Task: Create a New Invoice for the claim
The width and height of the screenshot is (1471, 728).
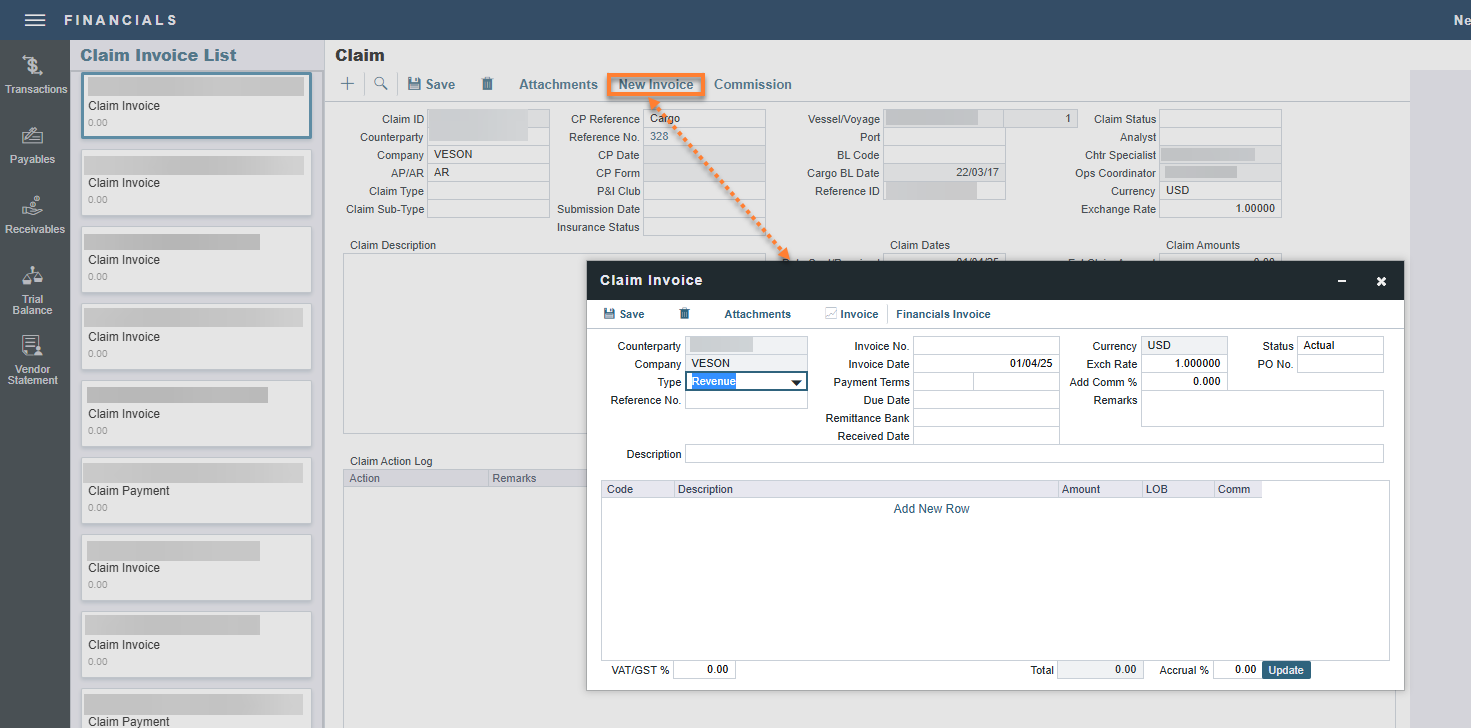Action: (x=656, y=85)
